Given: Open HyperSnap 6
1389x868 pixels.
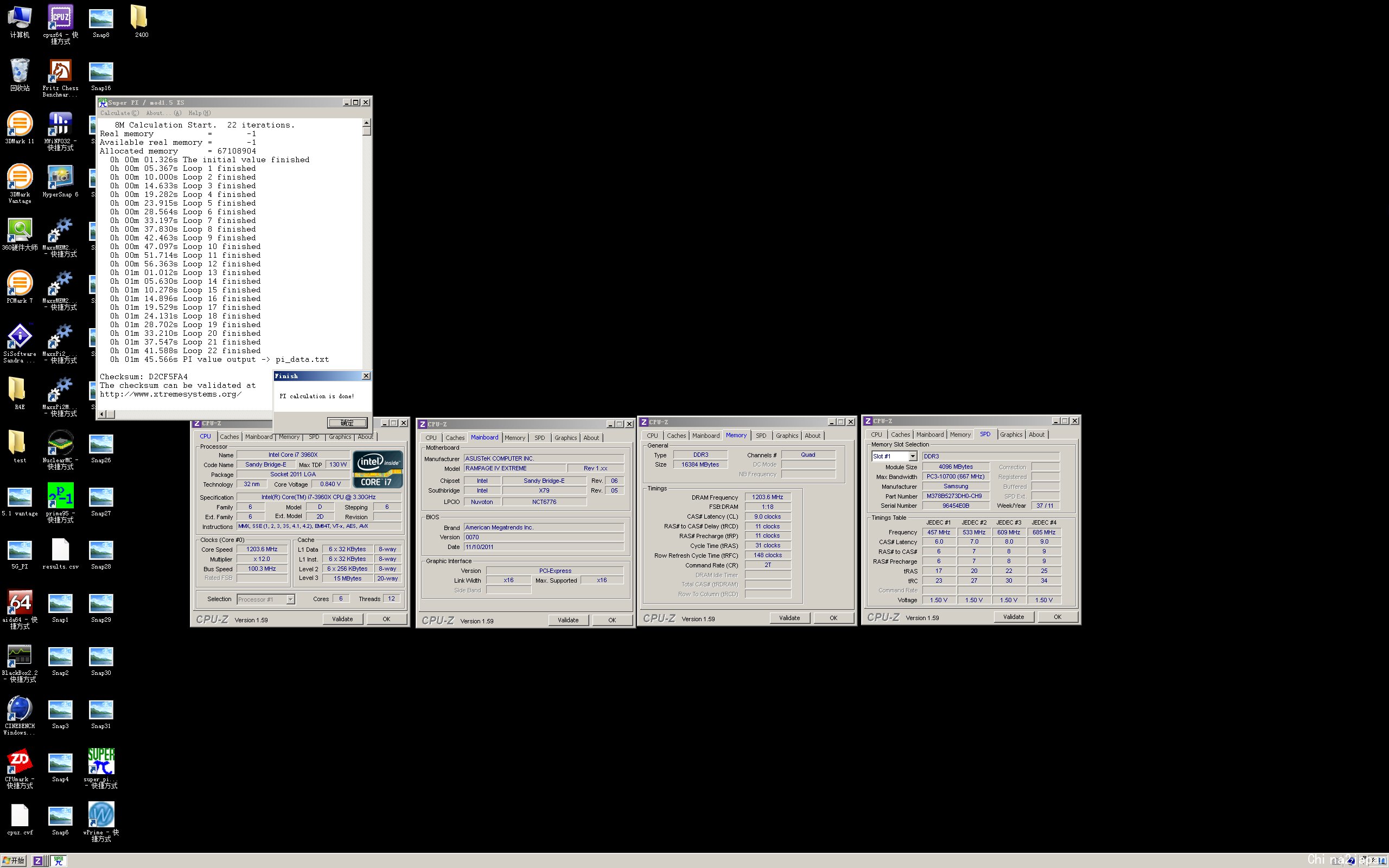Looking at the screenshot, I should click(x=60, y=181).
